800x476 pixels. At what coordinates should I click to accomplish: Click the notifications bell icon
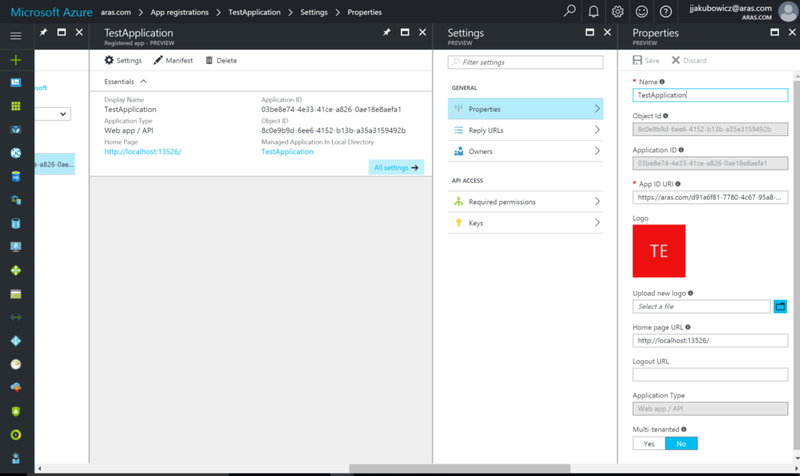594,12
